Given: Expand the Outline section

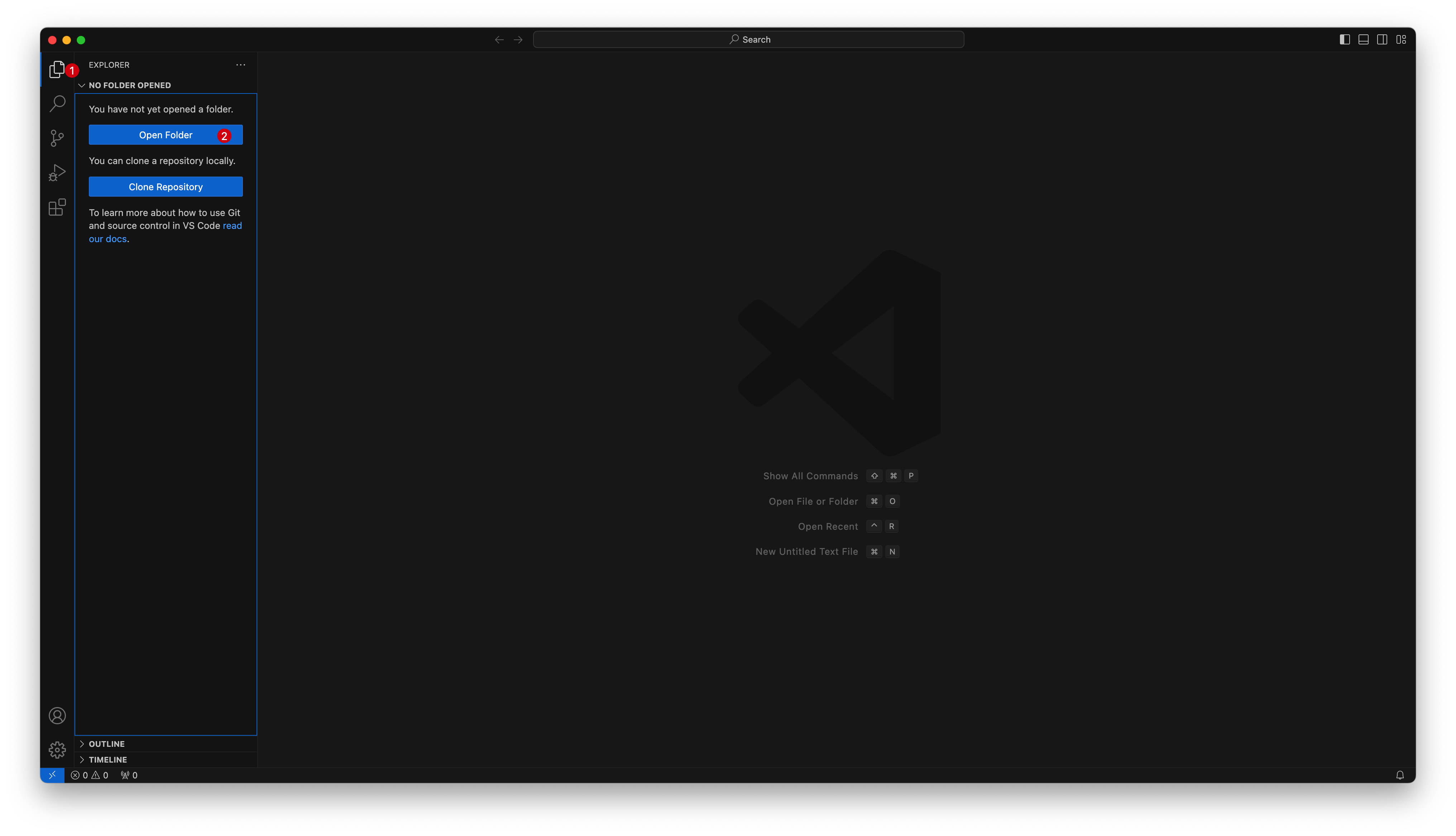Looking at the screenshot, I should click(106, 744).
